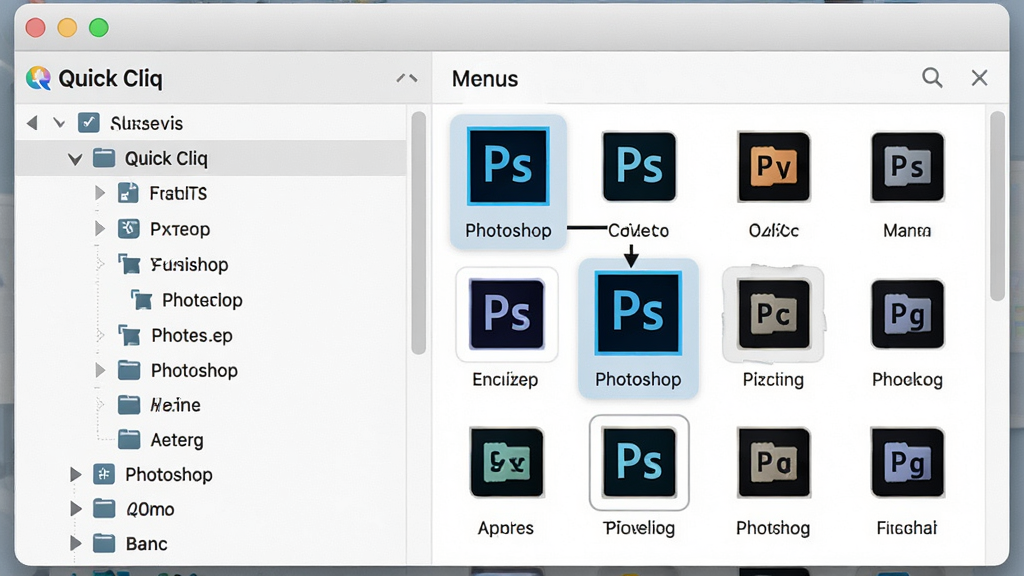Select the Ps icon labeled Pioveliog

(x=639, y=462)
